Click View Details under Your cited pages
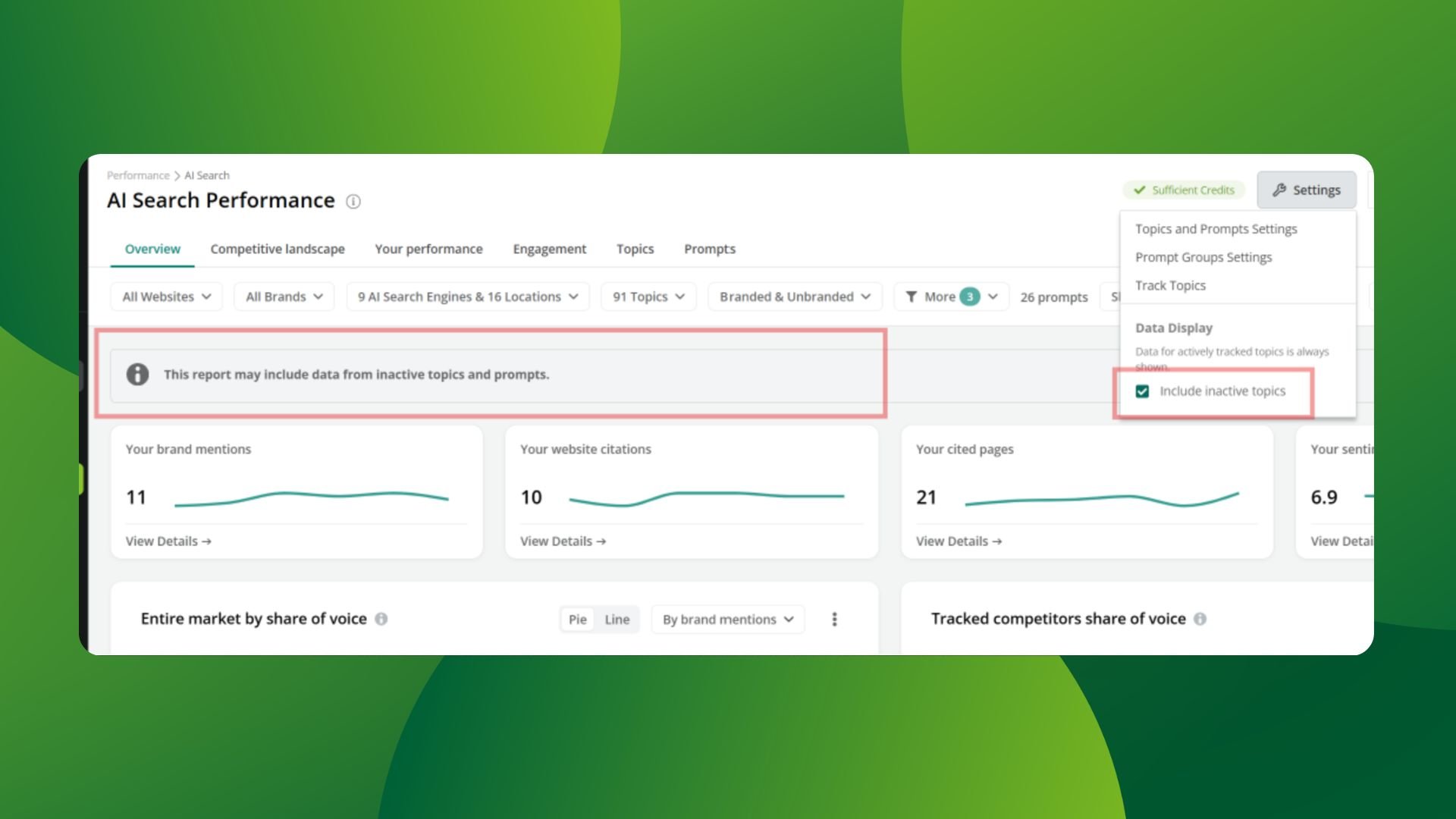This screenshot has width=1456, height=819. pyautogui.click(x=959, y=541)
